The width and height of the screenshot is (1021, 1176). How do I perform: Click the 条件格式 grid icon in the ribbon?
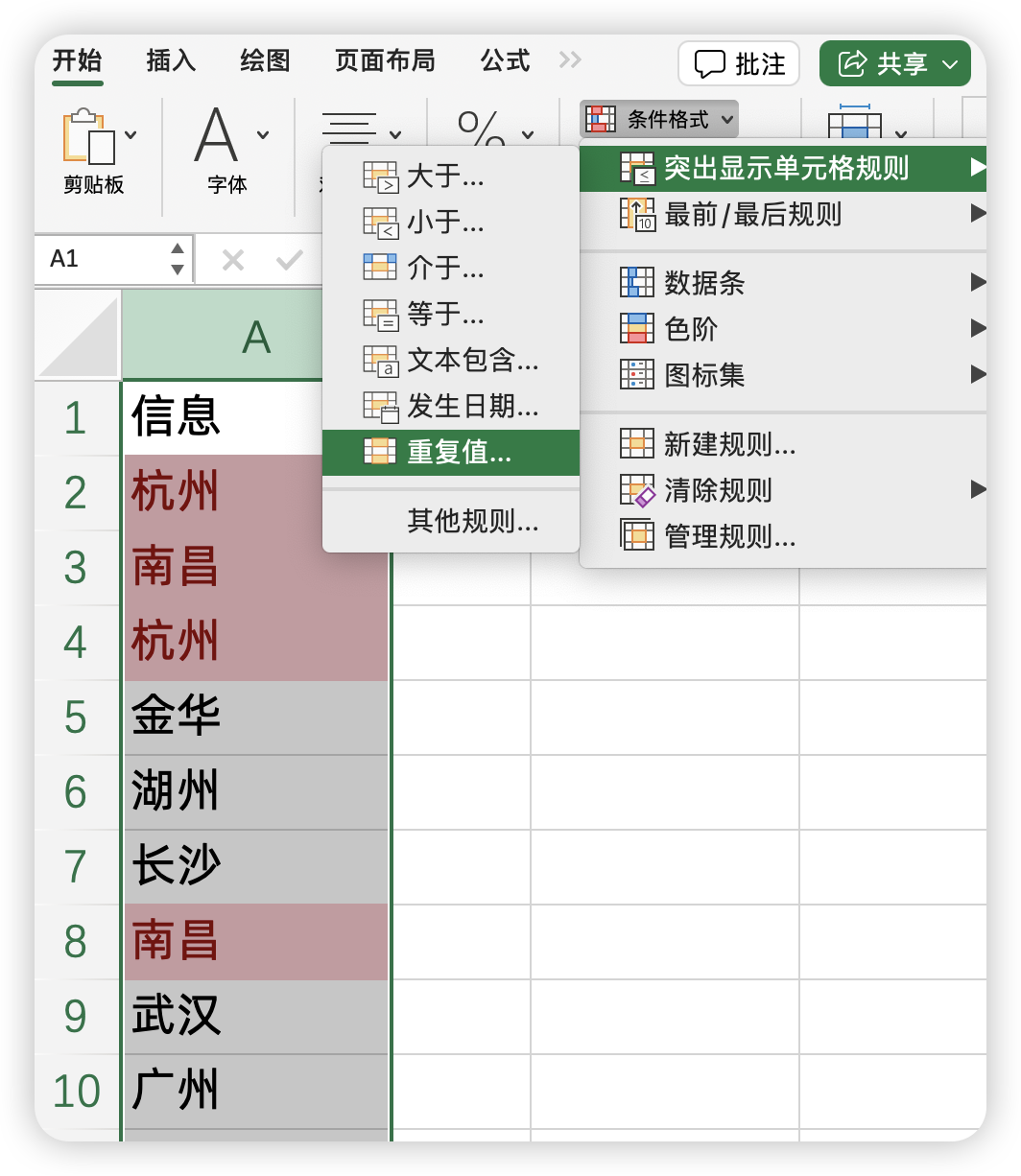tap(602, 119)
